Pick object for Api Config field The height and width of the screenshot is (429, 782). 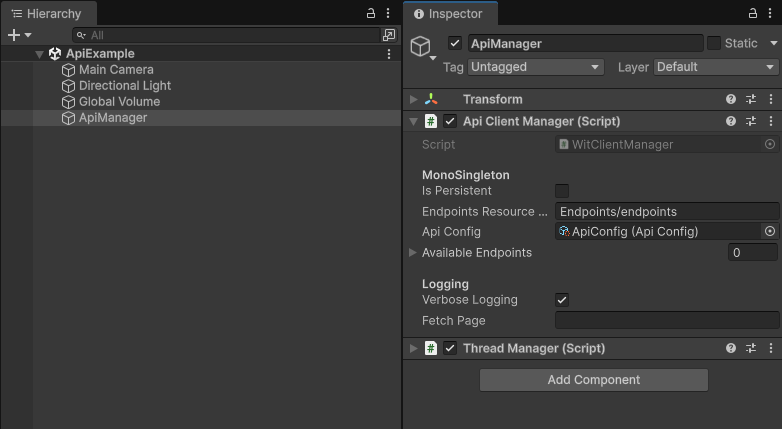770,231
